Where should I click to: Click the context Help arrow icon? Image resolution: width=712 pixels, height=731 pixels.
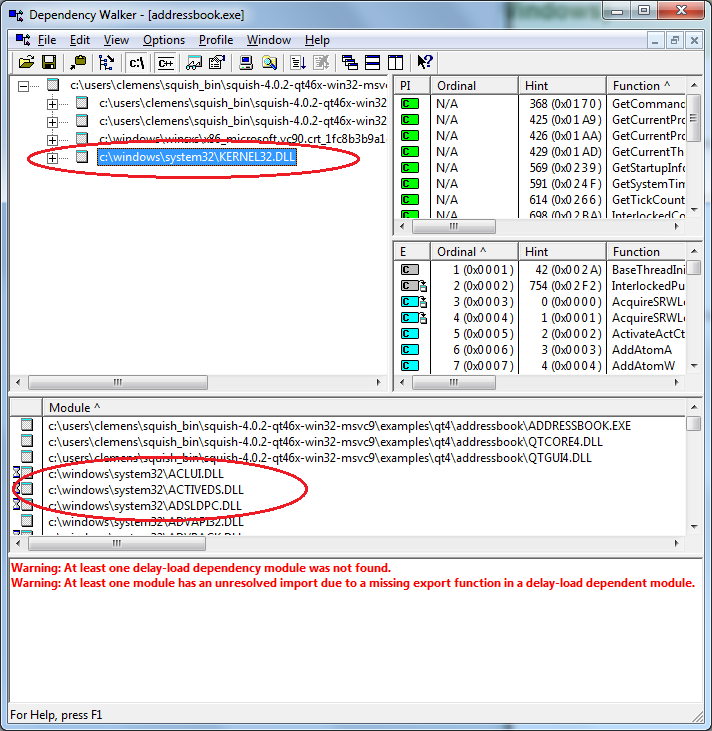pyautogui.click(x=425, y=62)
